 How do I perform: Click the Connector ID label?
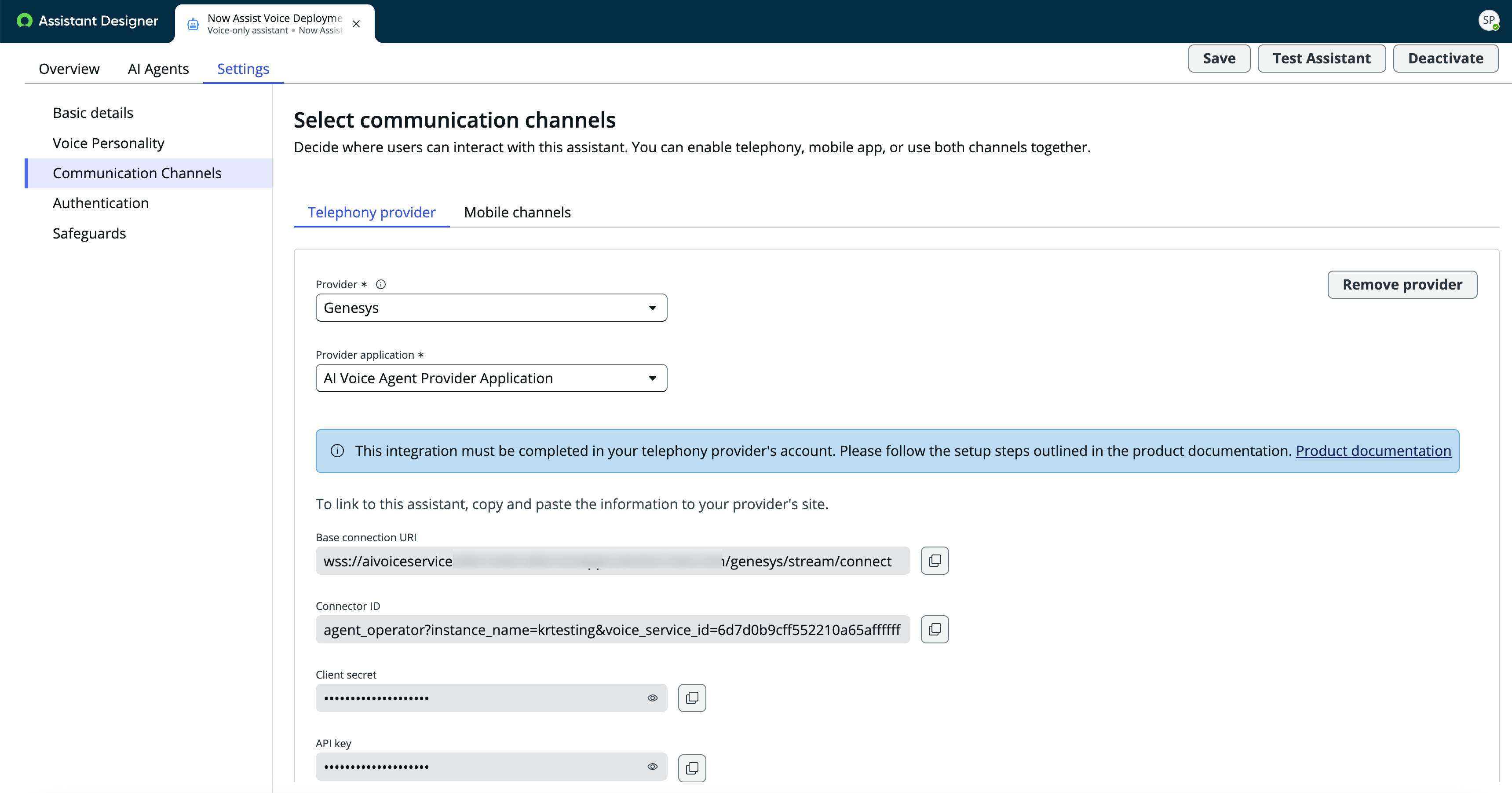pyautogui.click(x=347, y=606)
